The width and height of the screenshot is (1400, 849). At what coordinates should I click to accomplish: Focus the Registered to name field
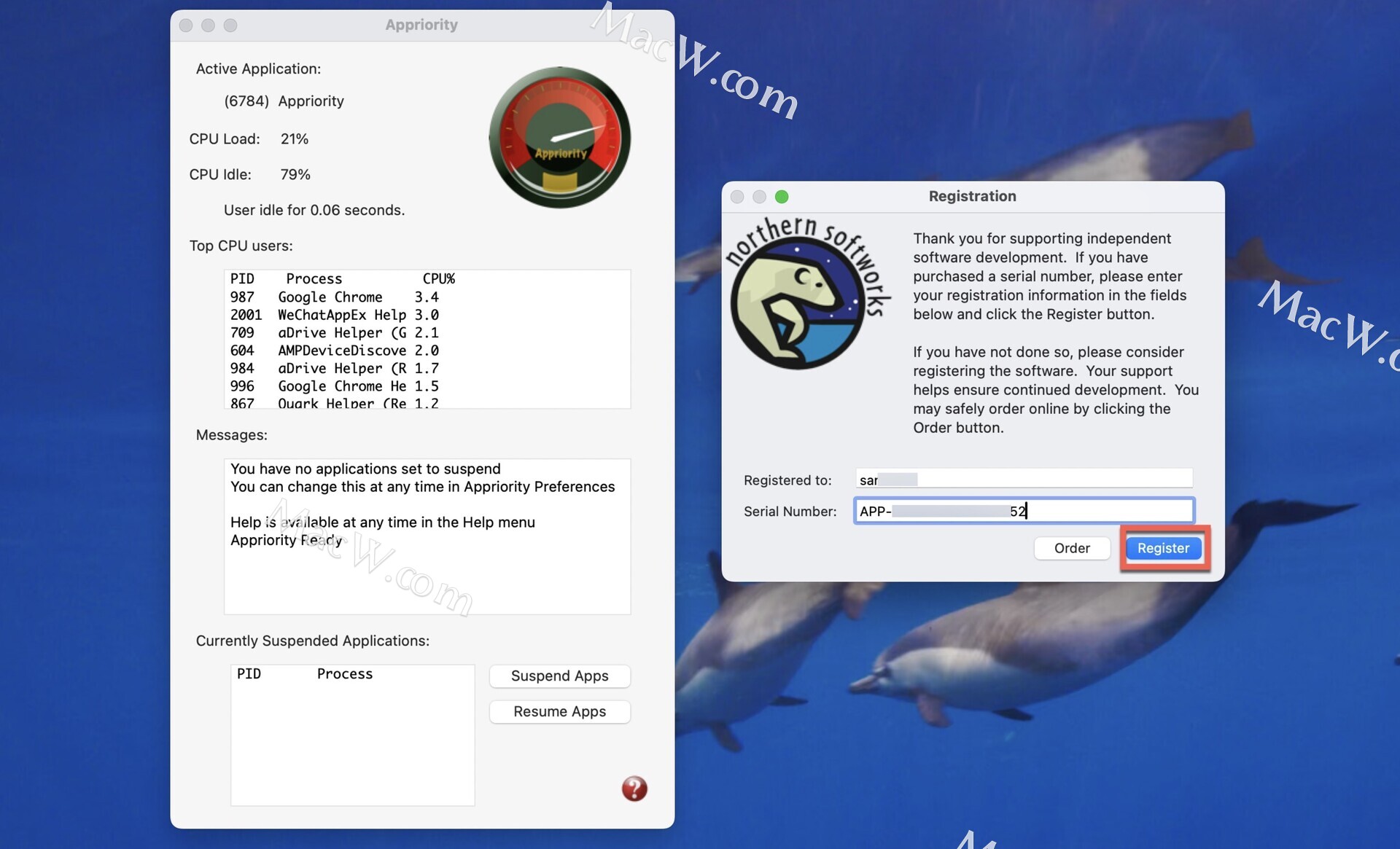pos(1024,480)
